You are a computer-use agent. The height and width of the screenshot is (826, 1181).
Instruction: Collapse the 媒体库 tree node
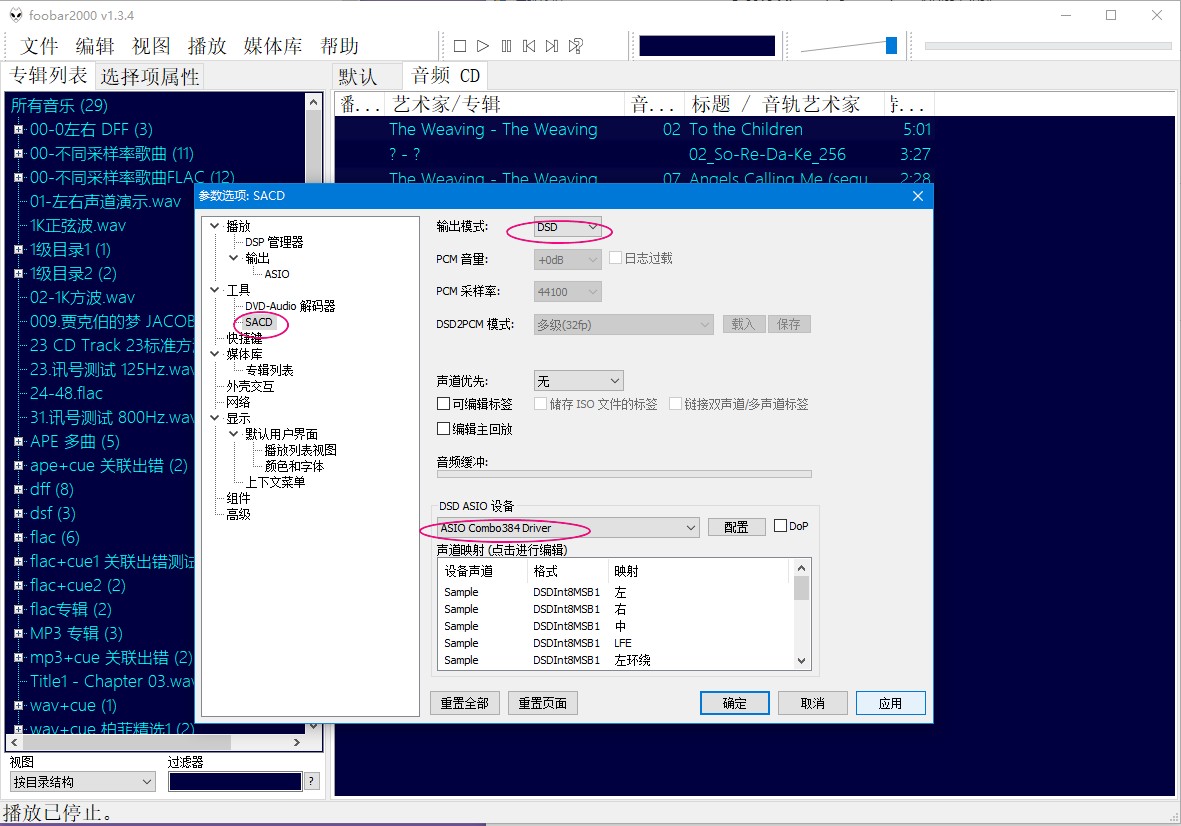pos(215,354)
